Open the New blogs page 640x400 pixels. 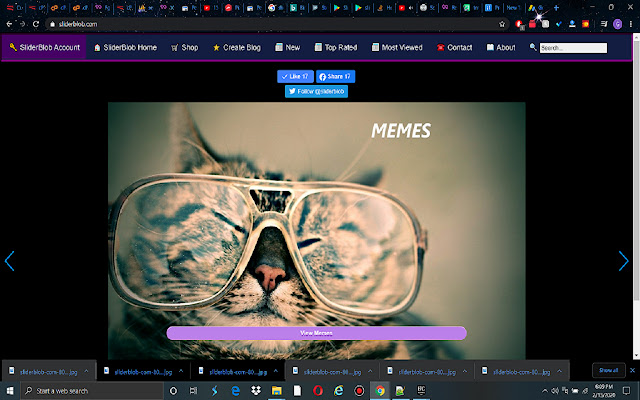click(x=288, y=47)
